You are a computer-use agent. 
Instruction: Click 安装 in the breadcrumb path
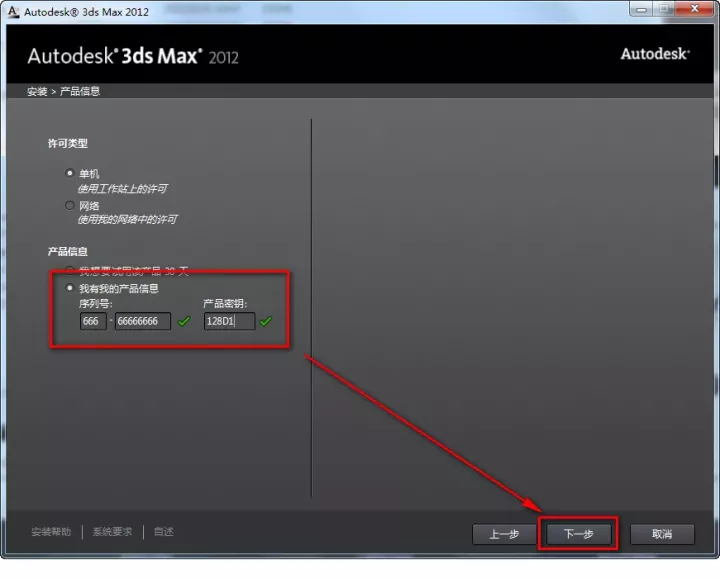[37, 91]
